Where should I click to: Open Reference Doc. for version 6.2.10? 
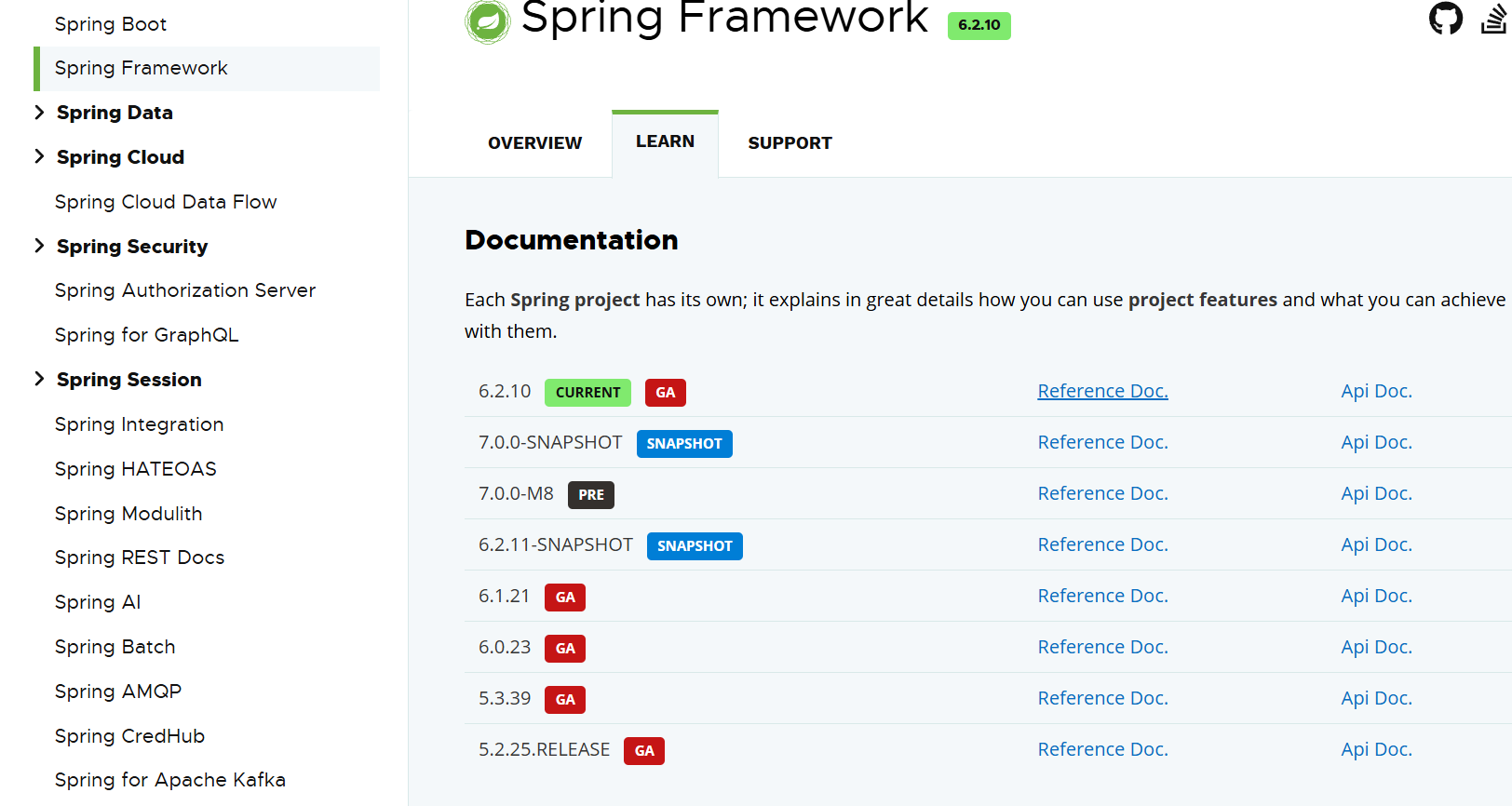tap(1102, 391)
